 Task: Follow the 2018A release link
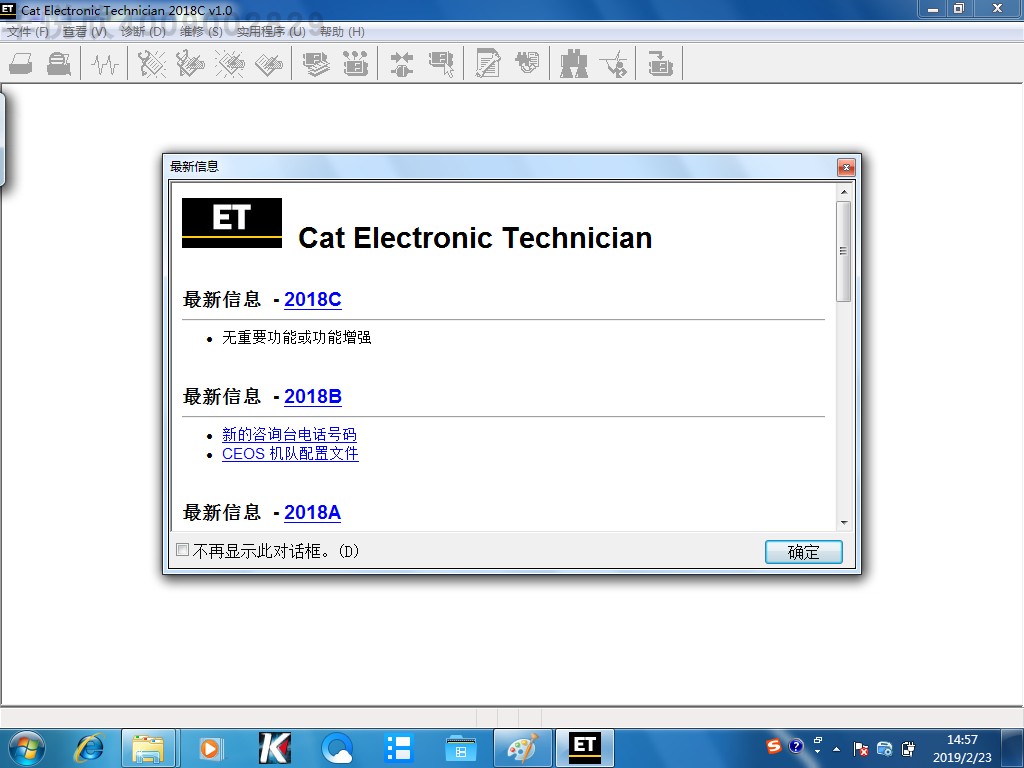(x=312, y=513)
